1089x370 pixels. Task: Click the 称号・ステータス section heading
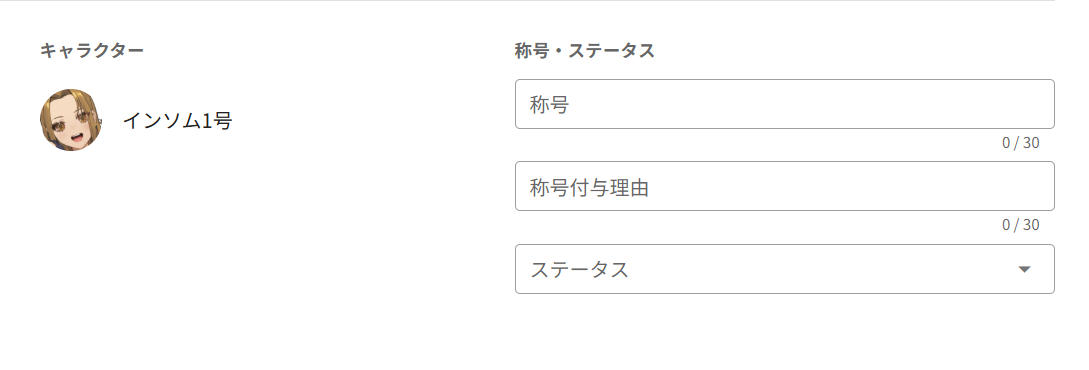pyautogui.click(x=585, y=50)
